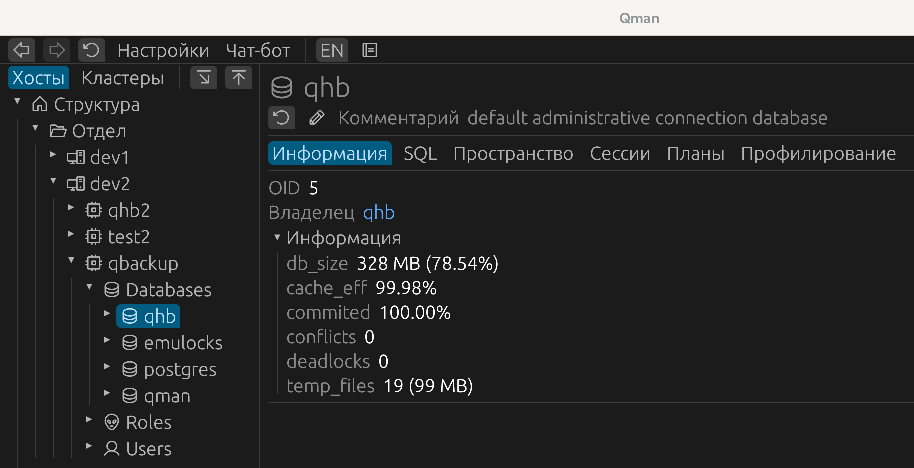The height and width of the screenshot is (468, 914).
Task: Refresh the qhb database info
Action: (282, 118)
